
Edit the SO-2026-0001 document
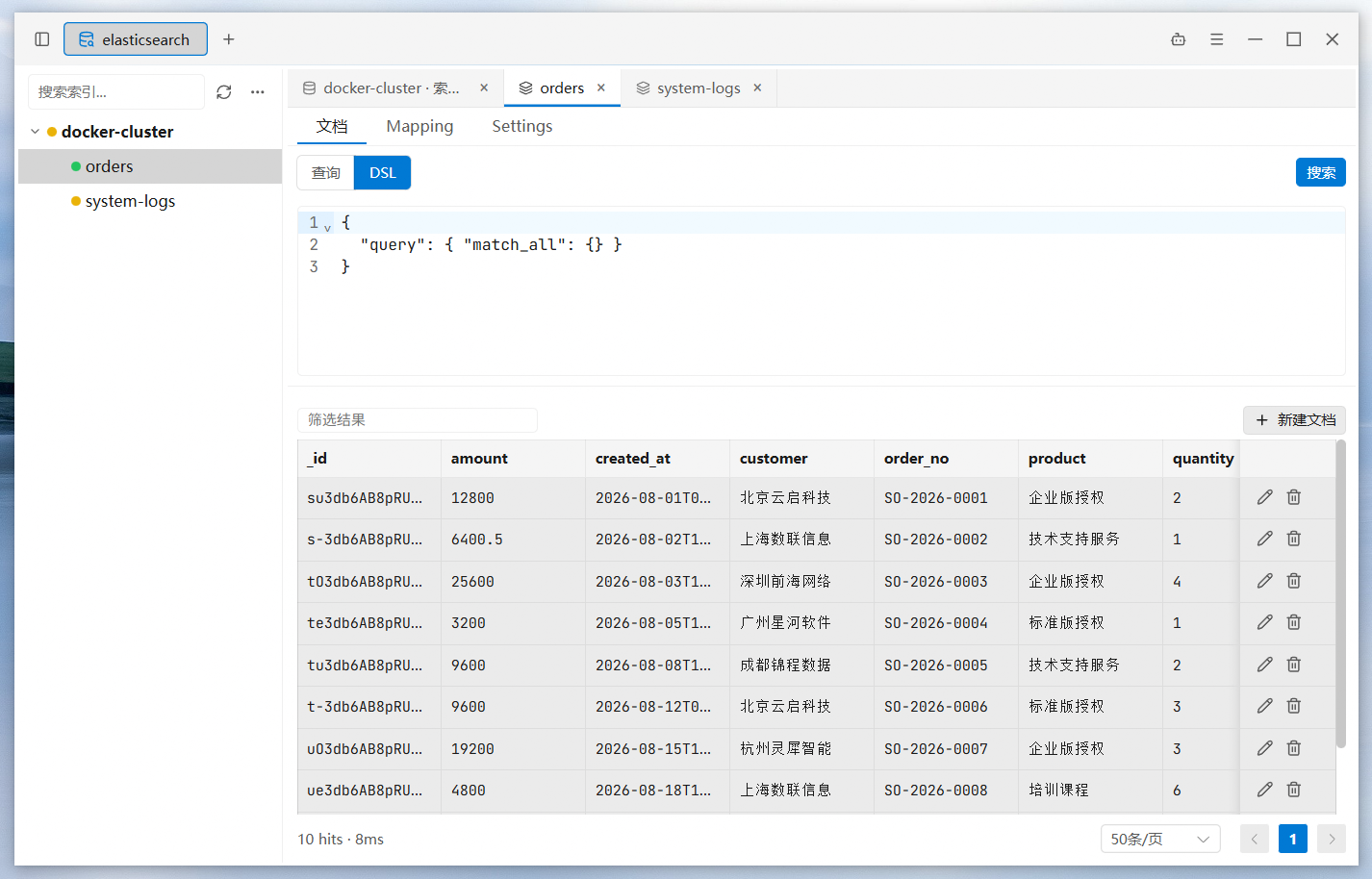pyautogui.click(x=1265, y=497)
